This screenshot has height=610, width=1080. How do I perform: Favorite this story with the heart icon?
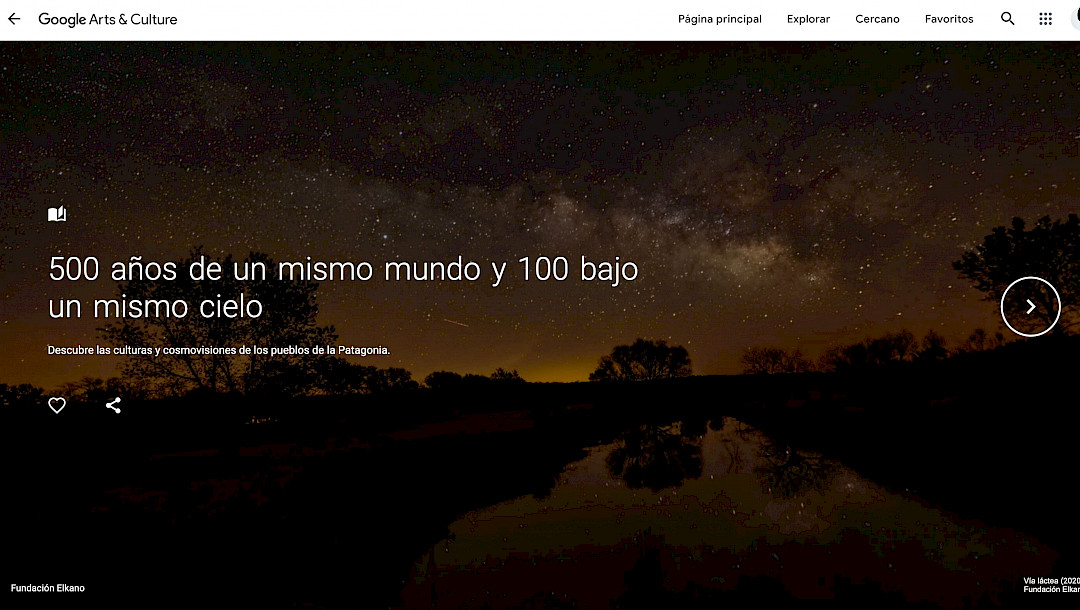tap(57, 405)
